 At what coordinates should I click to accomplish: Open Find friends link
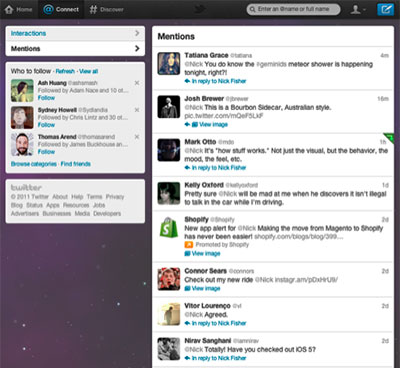[x=76, y=164]
